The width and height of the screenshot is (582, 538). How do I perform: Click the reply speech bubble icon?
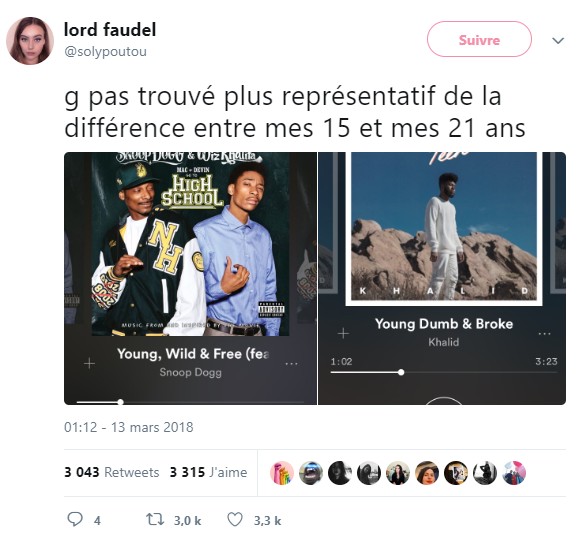pyautogui.click(x=75, y=519)
